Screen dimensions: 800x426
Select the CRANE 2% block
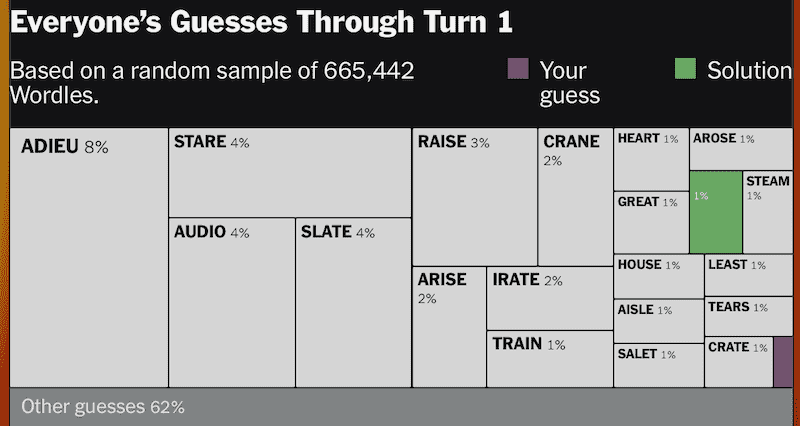tap(576, 197)
